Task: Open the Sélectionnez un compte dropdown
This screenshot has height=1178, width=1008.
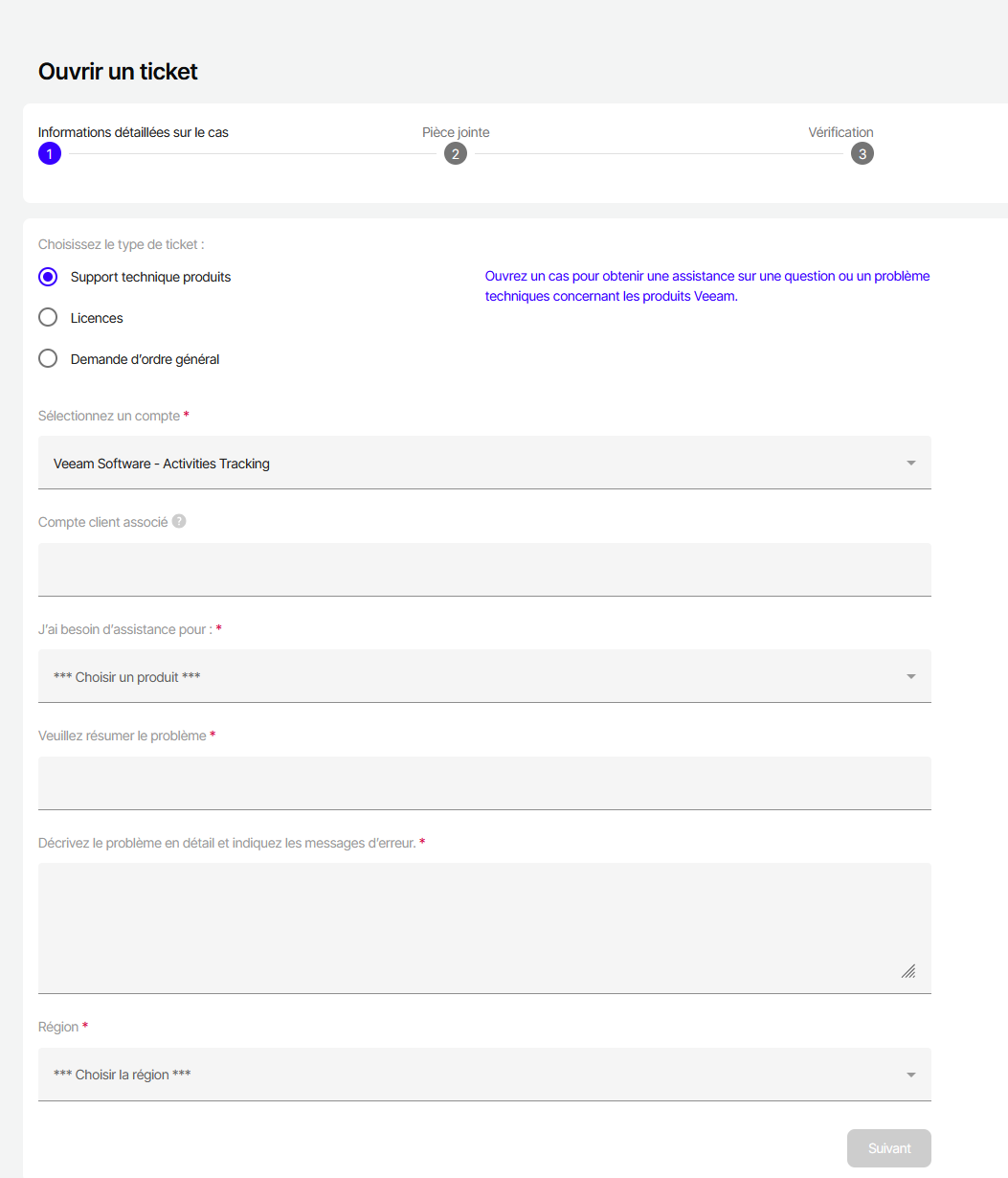Action: point(483,464)
